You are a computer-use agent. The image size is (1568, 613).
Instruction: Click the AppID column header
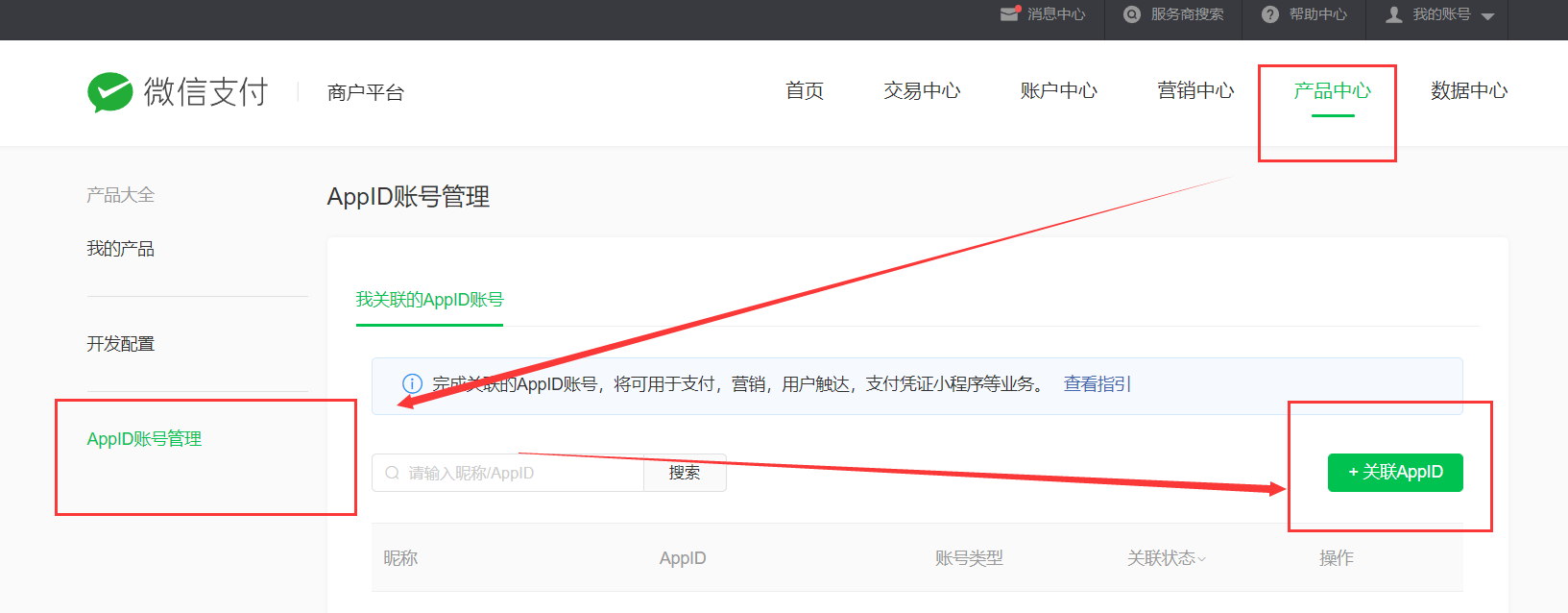pyautogui.click(x=683, y=558)
